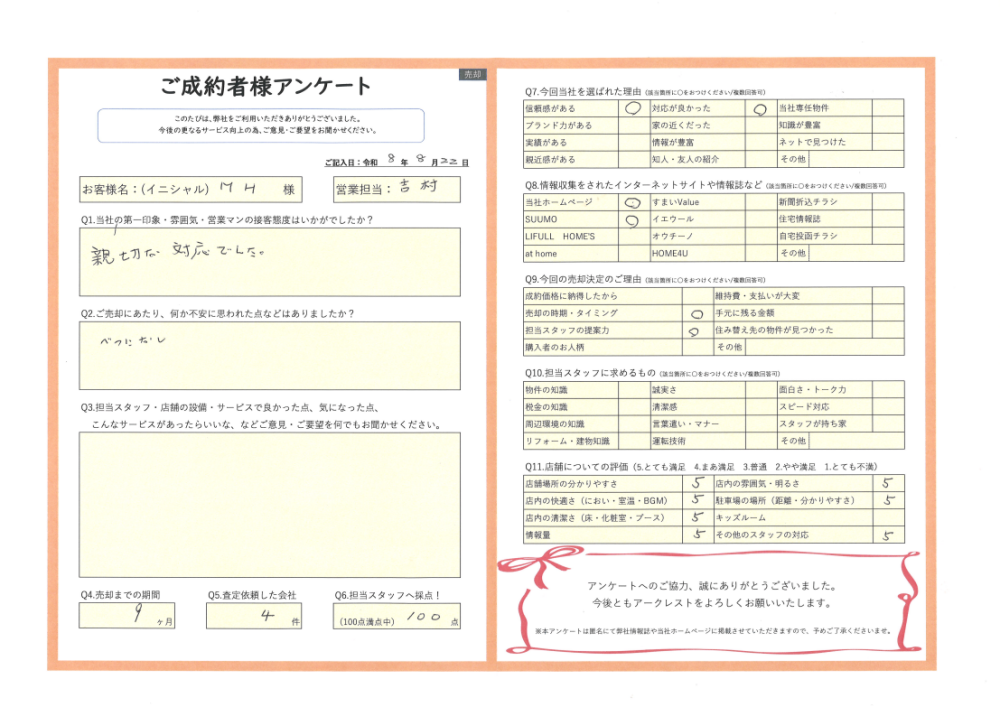Viewport: 1000px width, 707px height.
Task: Click the 知人・友人の紹介 cell
Action: tap(698, 159)
